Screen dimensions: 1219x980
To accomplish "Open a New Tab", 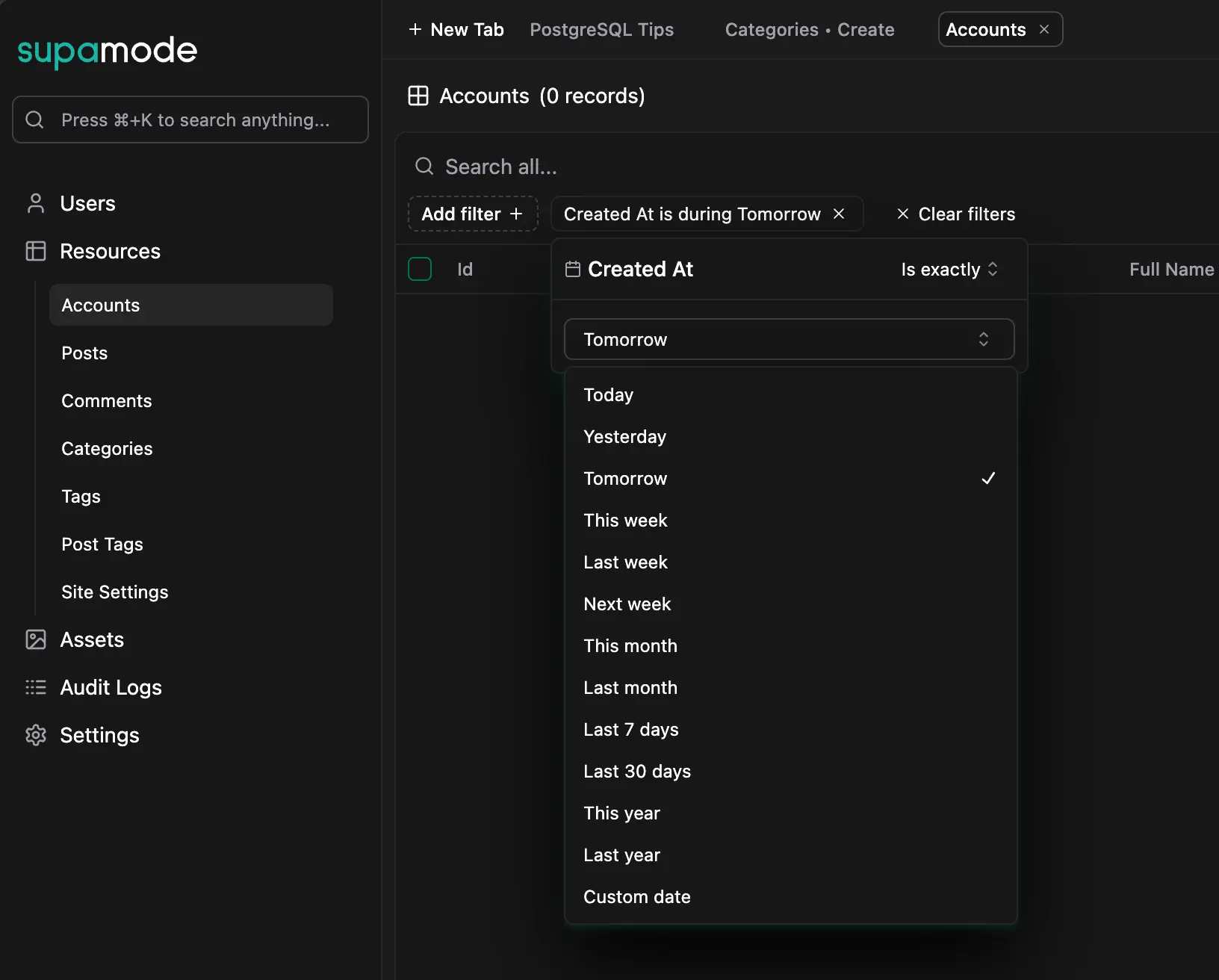I will (x=456, y=29).
